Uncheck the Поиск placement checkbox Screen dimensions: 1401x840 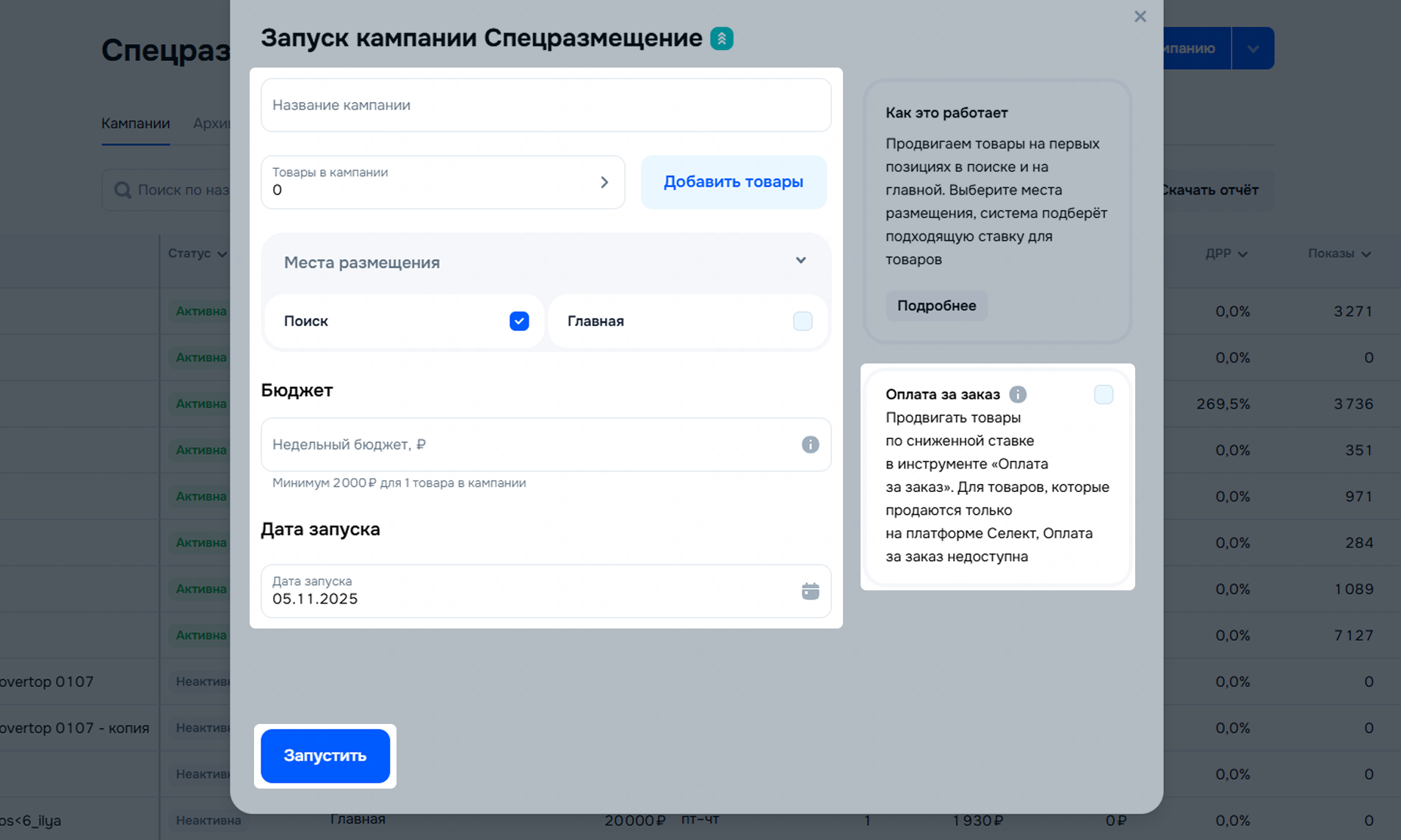coord(519,321)
